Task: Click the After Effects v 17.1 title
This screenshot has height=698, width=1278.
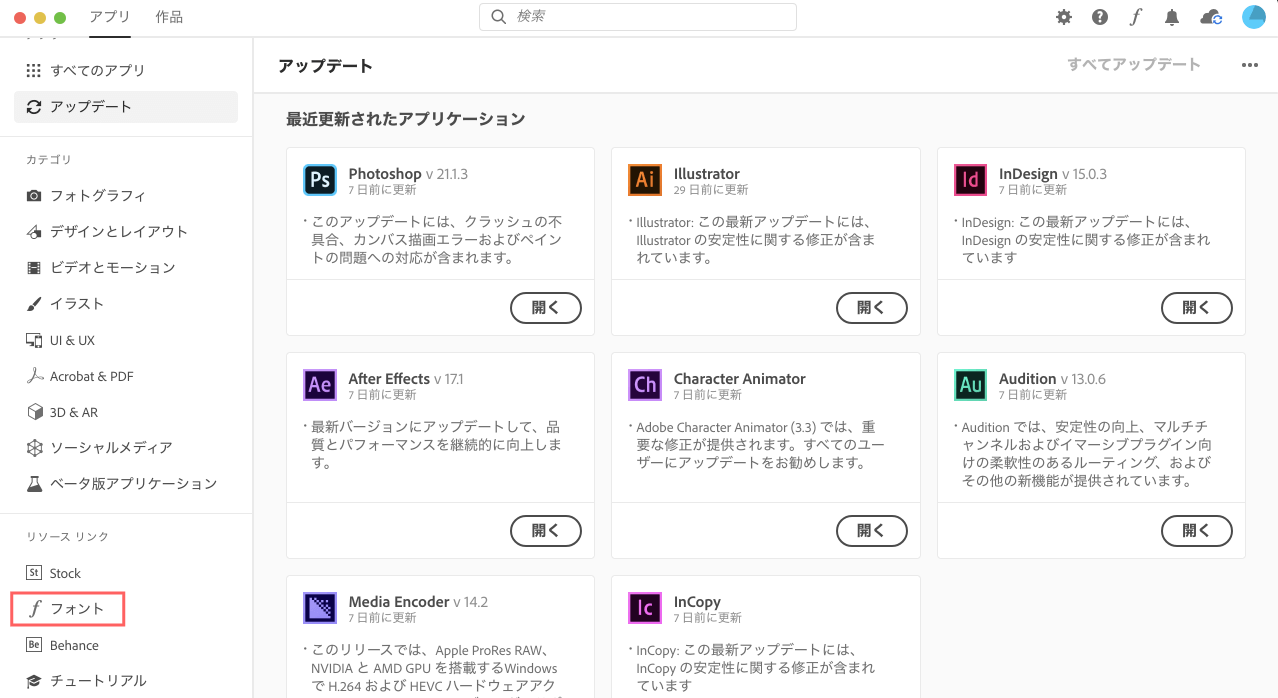Action: (x=406, y=379)
